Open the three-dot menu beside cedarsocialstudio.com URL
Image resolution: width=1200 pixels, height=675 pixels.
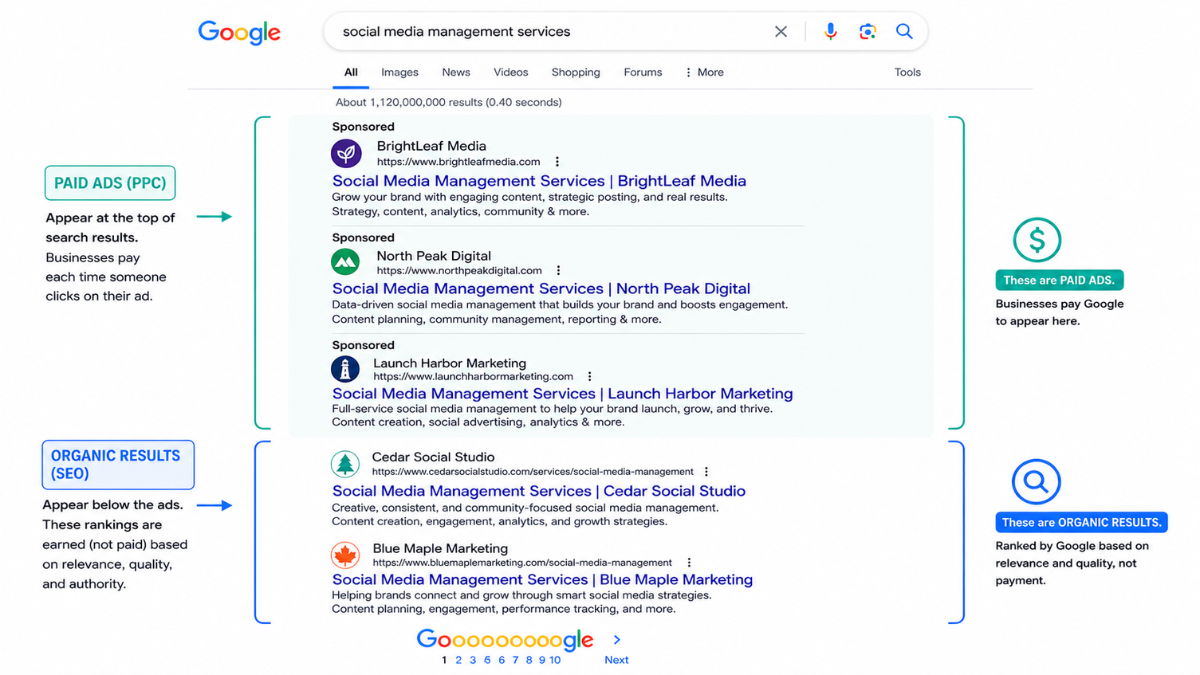click(x=706, y=472)
